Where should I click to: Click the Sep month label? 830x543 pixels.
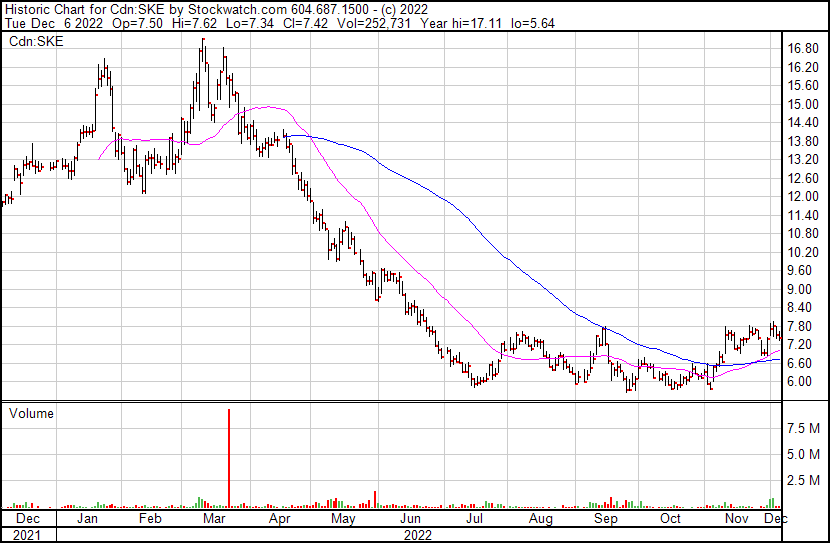(605, 519)
